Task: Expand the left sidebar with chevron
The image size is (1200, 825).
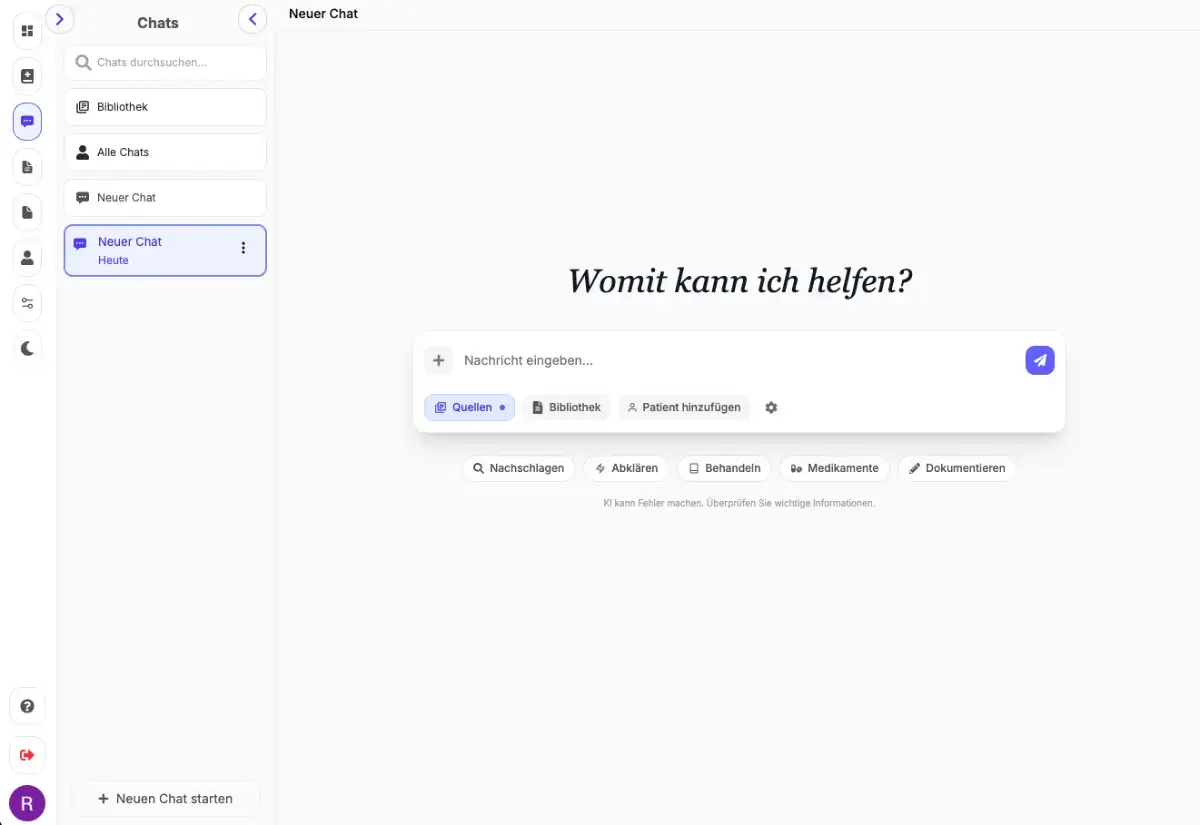Action: (60, 18)
